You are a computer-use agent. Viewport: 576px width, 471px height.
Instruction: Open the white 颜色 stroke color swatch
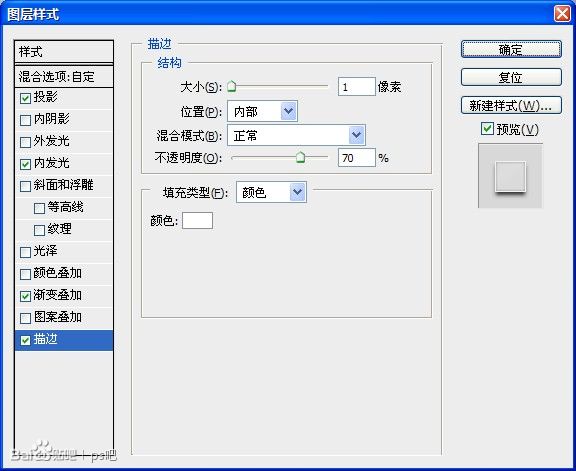197,220
